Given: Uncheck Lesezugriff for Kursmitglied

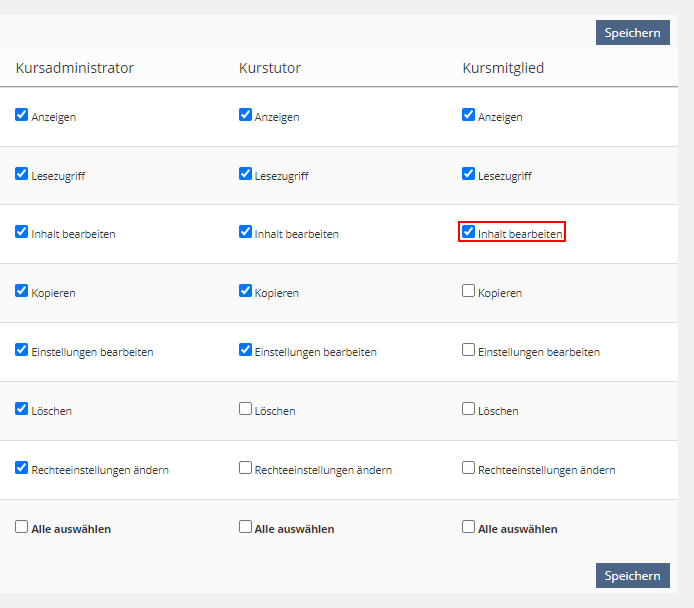Looking at the screenshot, I should pos(468,174).
